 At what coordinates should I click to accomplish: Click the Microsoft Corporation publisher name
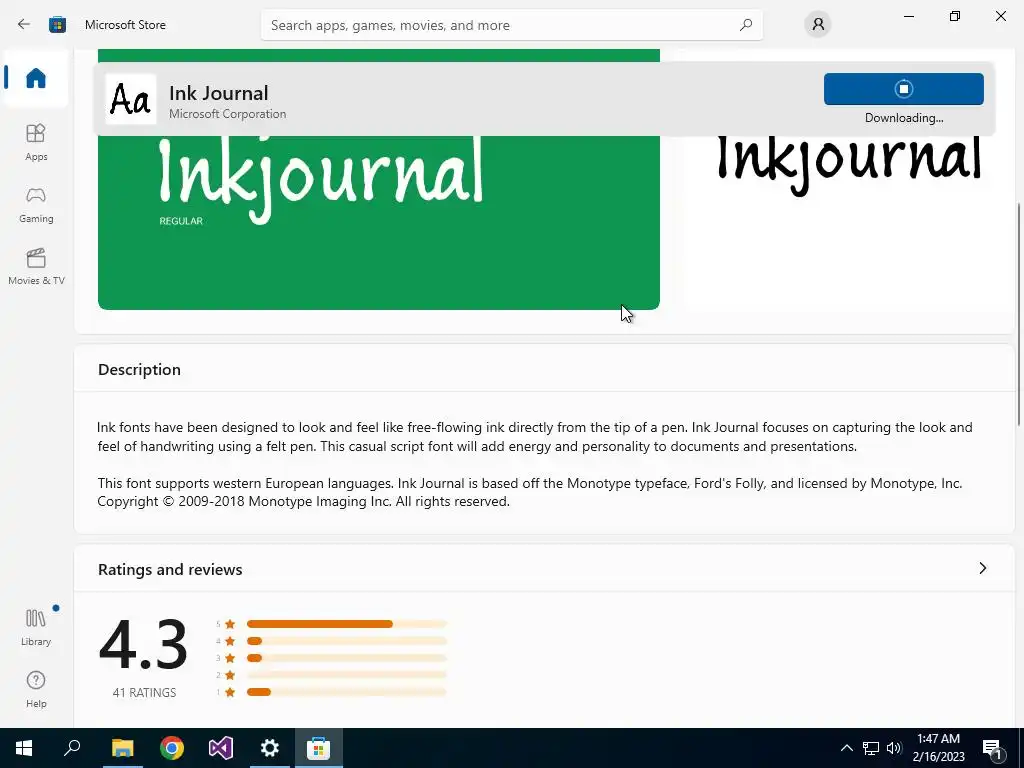point(227,114)
